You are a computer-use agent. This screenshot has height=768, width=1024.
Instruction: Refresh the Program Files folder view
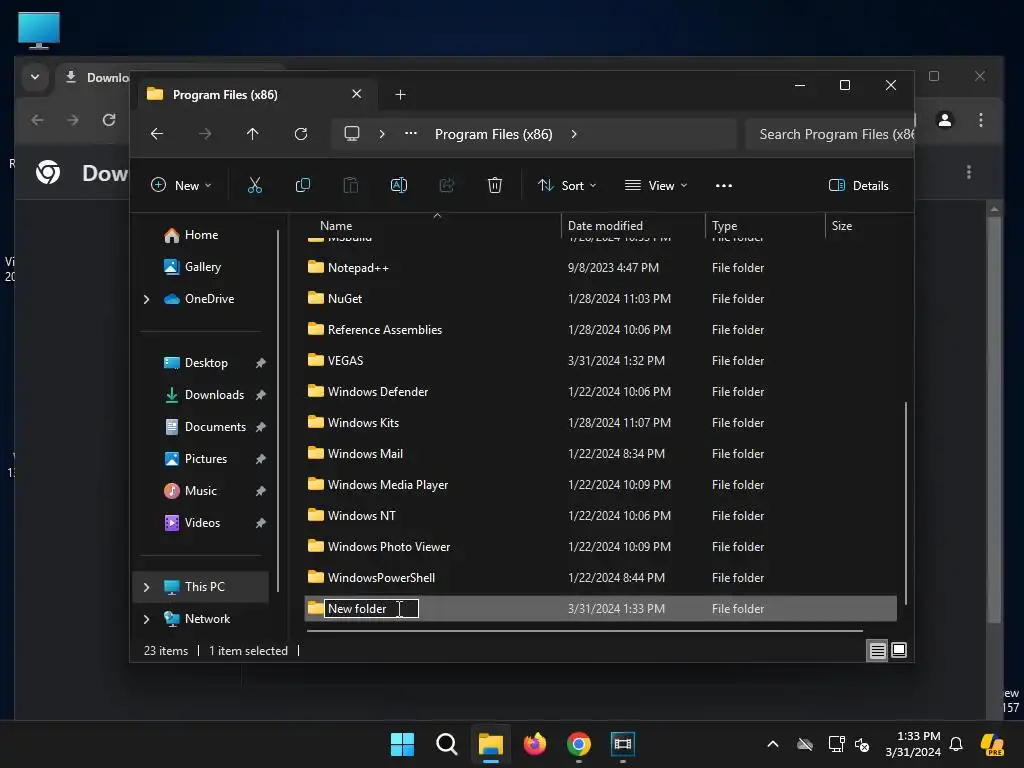[x=300, y=134]
